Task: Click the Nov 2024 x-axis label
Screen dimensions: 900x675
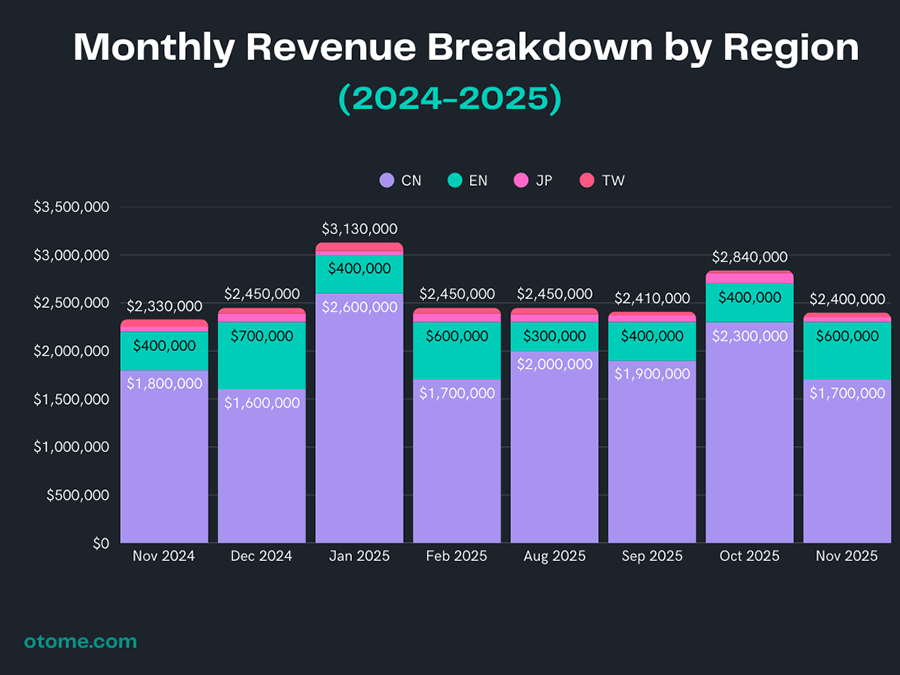Action: (x=164, y=556)
